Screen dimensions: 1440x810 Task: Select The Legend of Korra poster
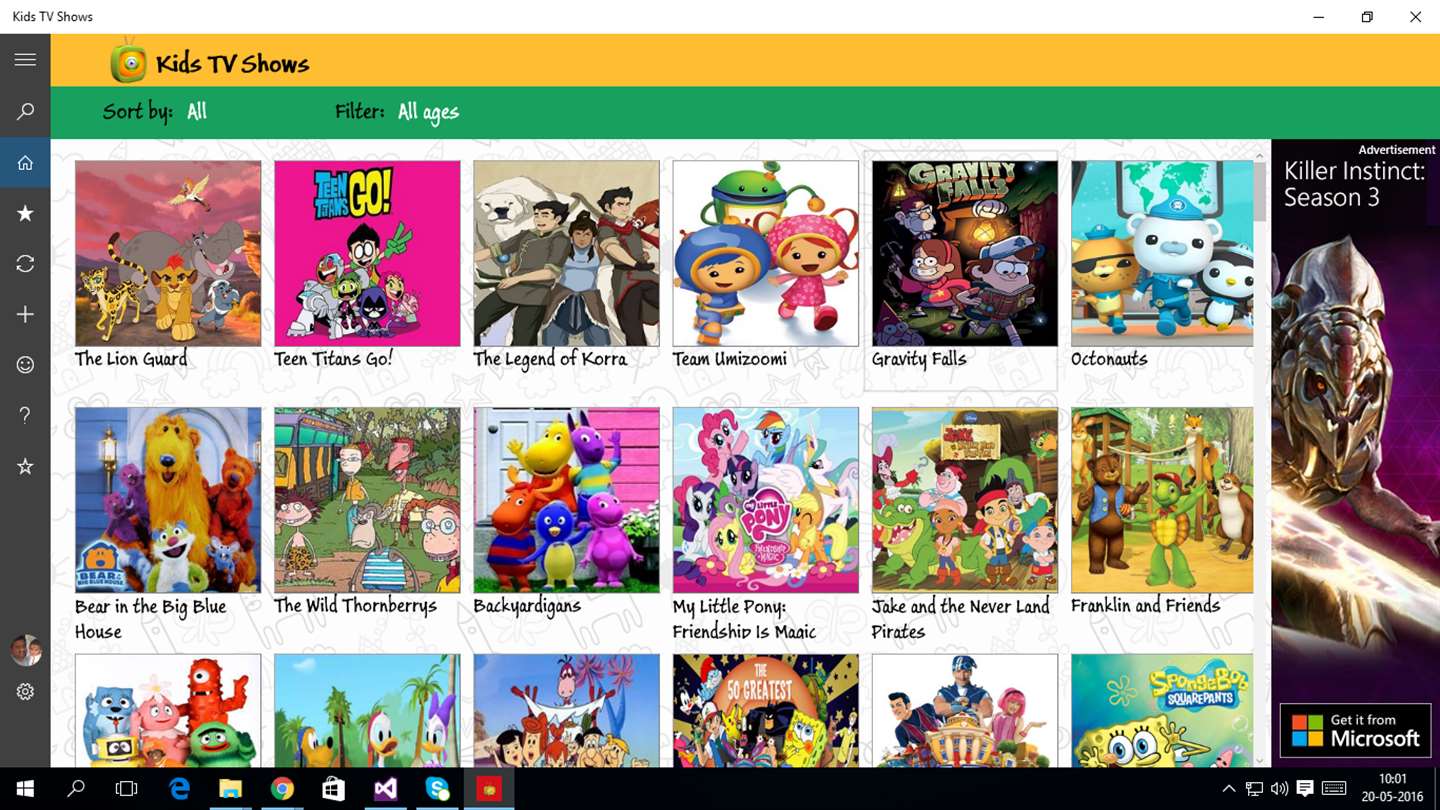(x=566, y=253)
